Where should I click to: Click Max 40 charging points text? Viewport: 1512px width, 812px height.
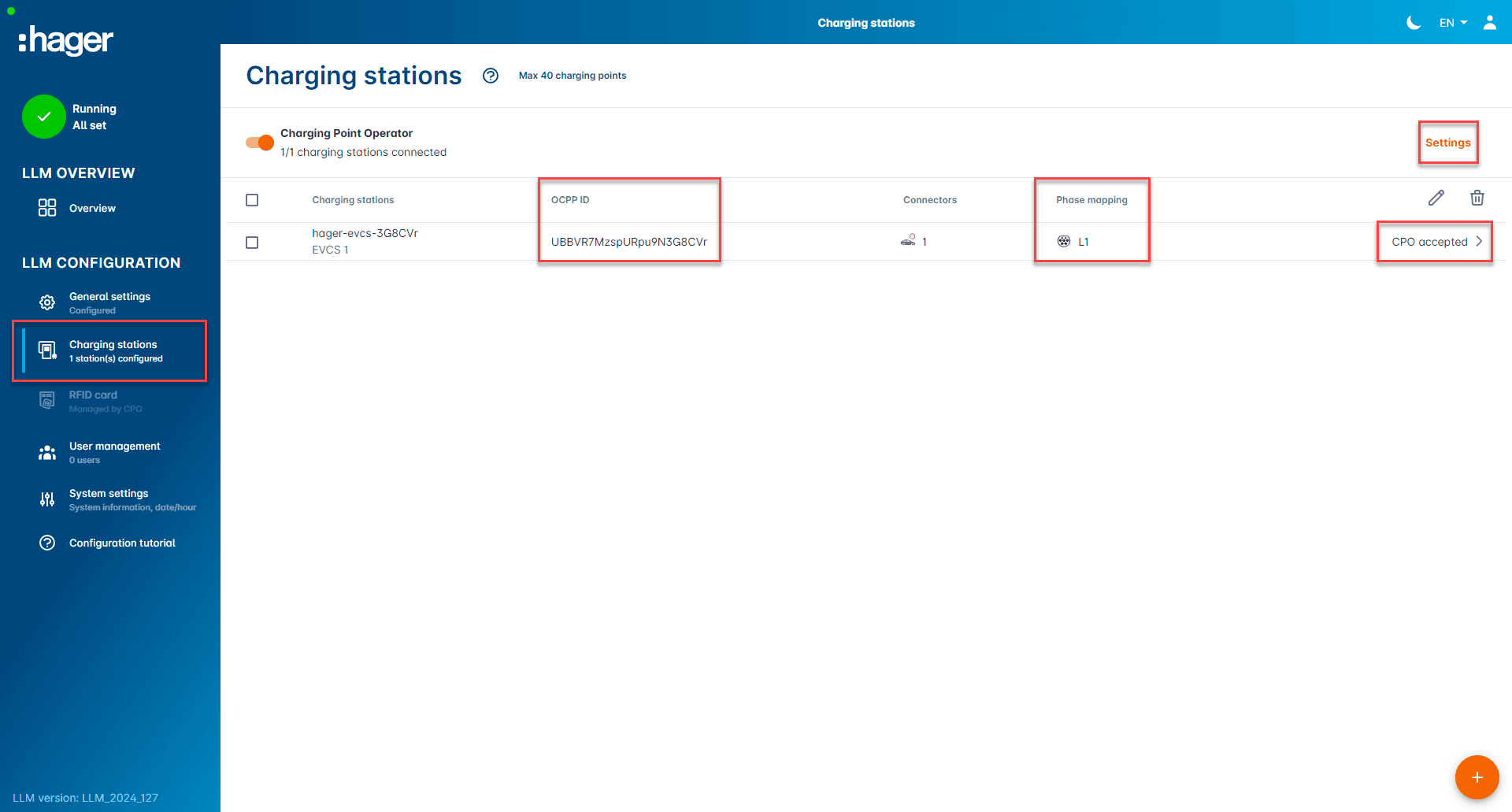pos(573,76)
